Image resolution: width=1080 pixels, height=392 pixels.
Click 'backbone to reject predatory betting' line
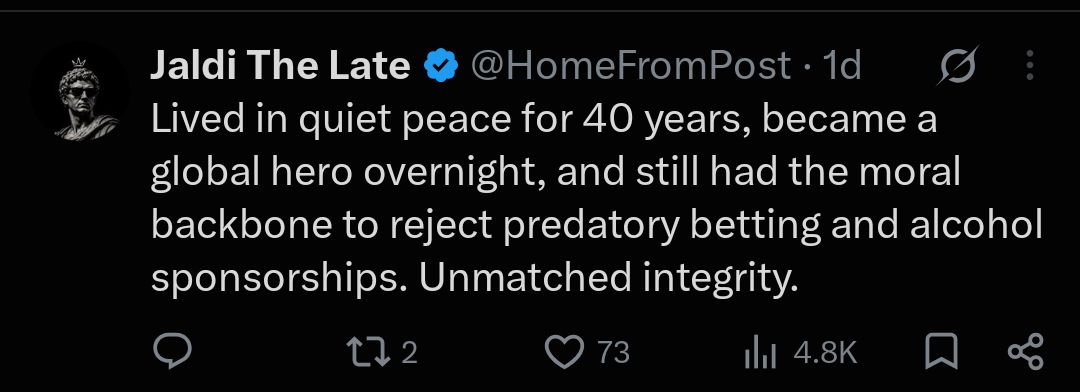(597, 225)
